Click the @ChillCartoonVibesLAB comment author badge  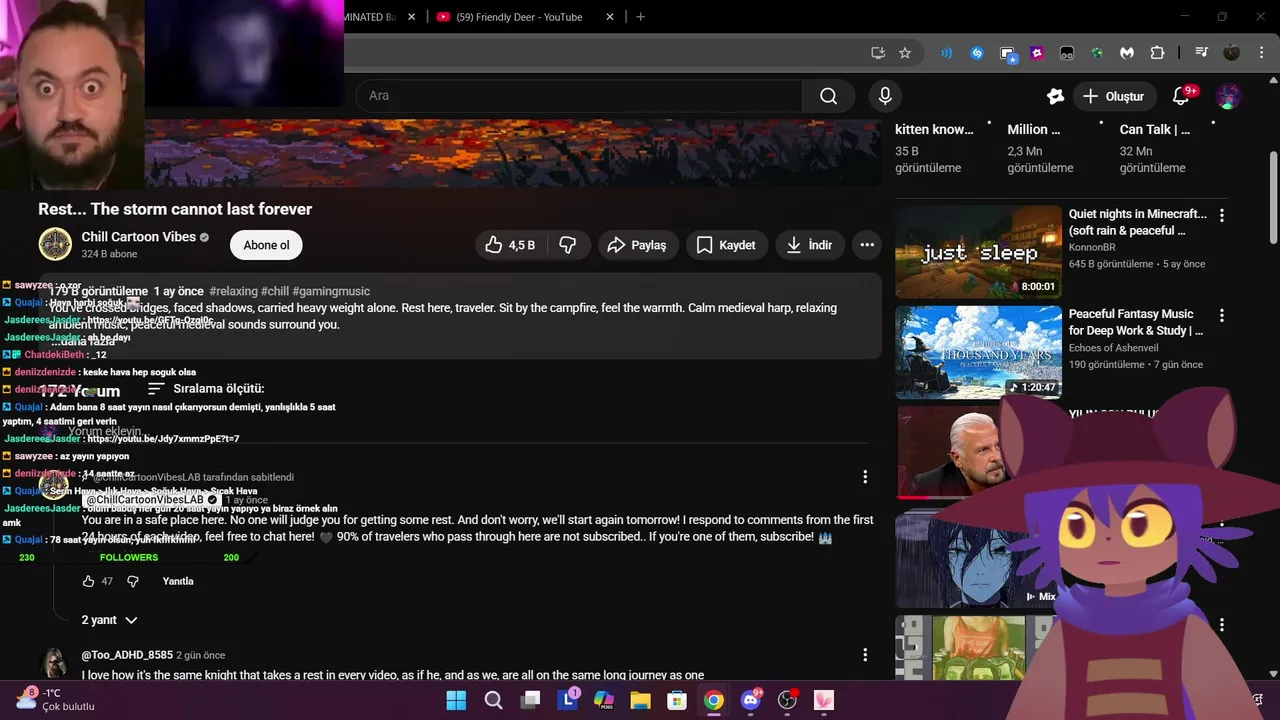click(151, 499)
